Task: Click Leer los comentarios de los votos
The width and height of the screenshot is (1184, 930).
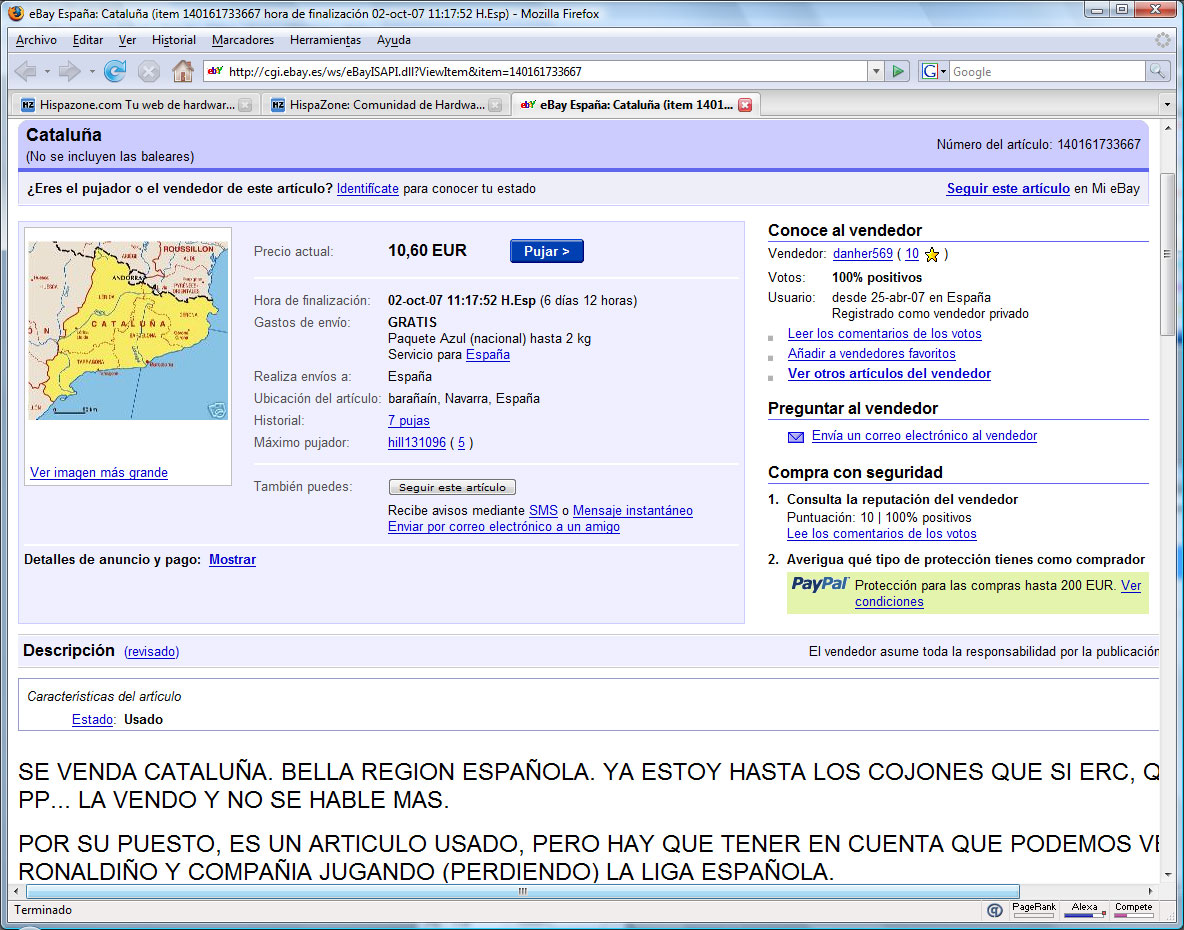Action: (884, 334)
